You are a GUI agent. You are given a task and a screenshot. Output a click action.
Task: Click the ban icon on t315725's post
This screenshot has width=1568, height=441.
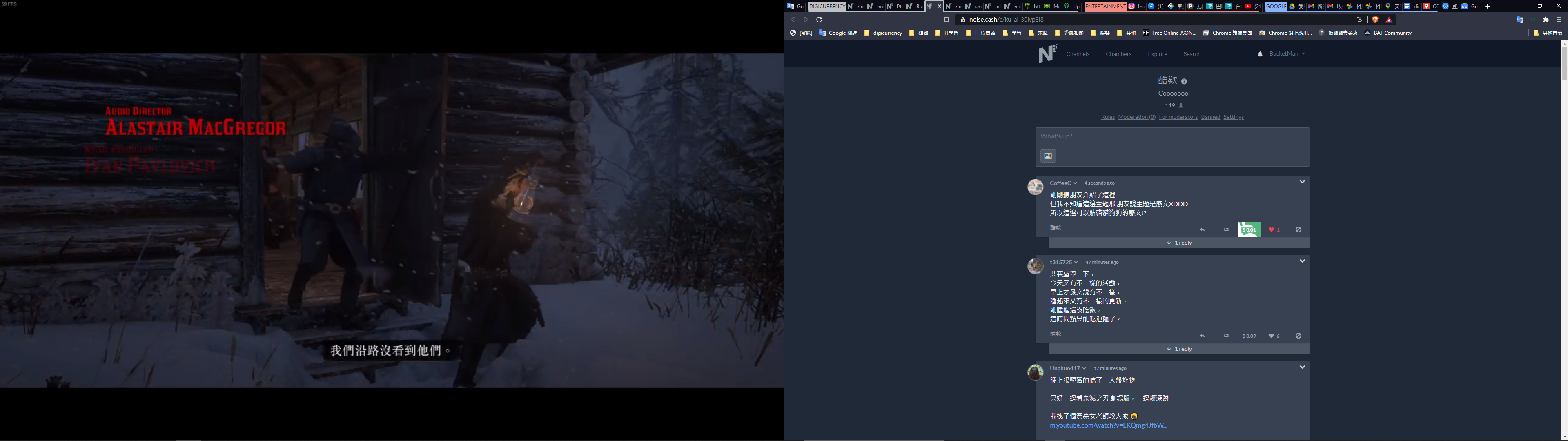tap(1298, 336)
